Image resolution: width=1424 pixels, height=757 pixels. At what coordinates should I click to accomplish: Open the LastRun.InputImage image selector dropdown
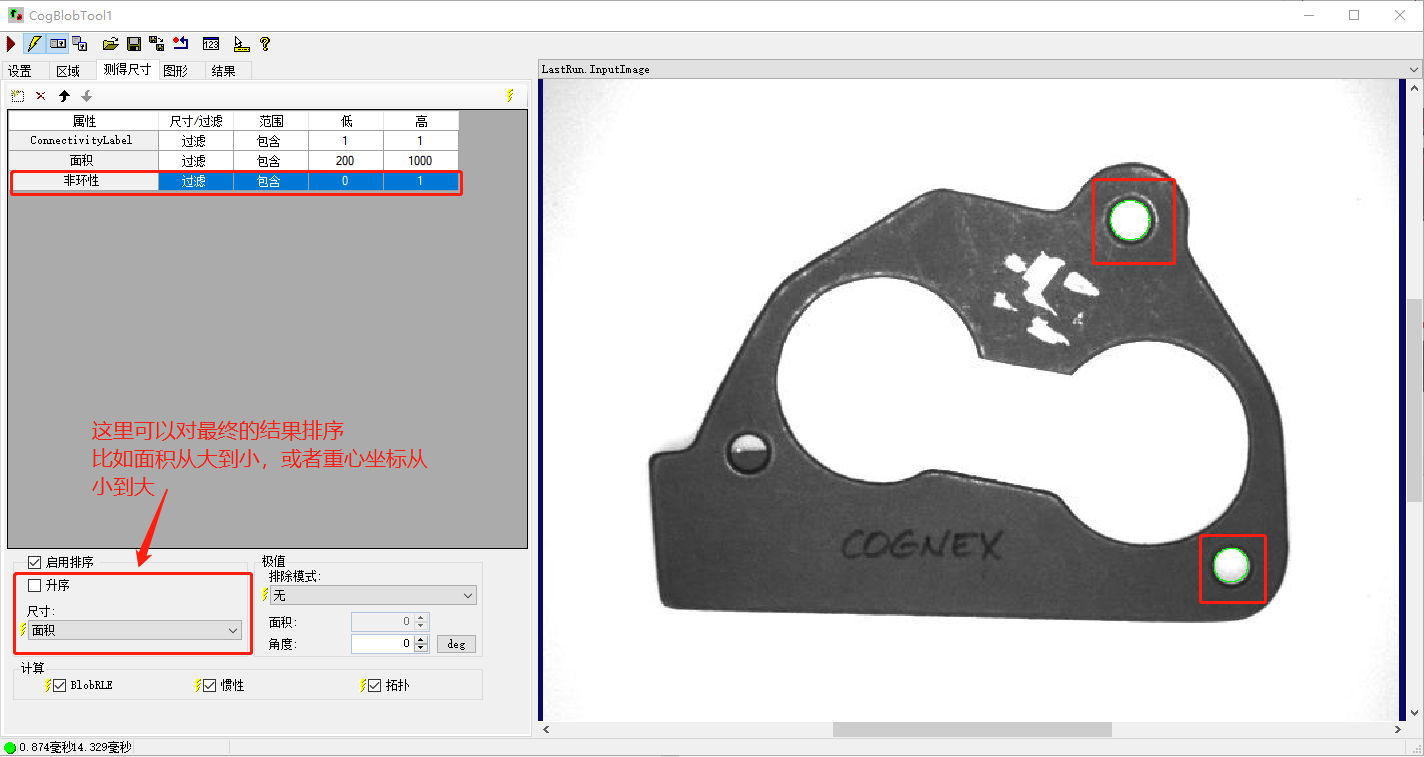(1416, 69)
